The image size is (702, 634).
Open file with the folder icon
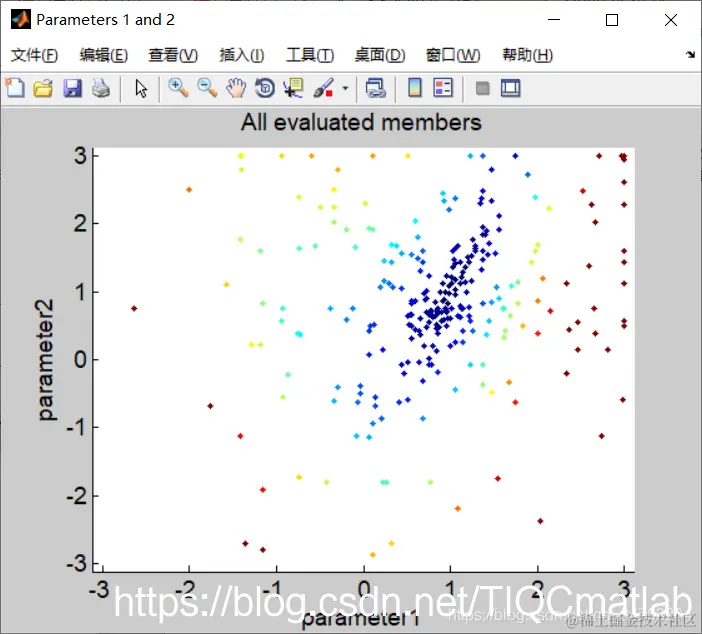click(x=43, y=88)
